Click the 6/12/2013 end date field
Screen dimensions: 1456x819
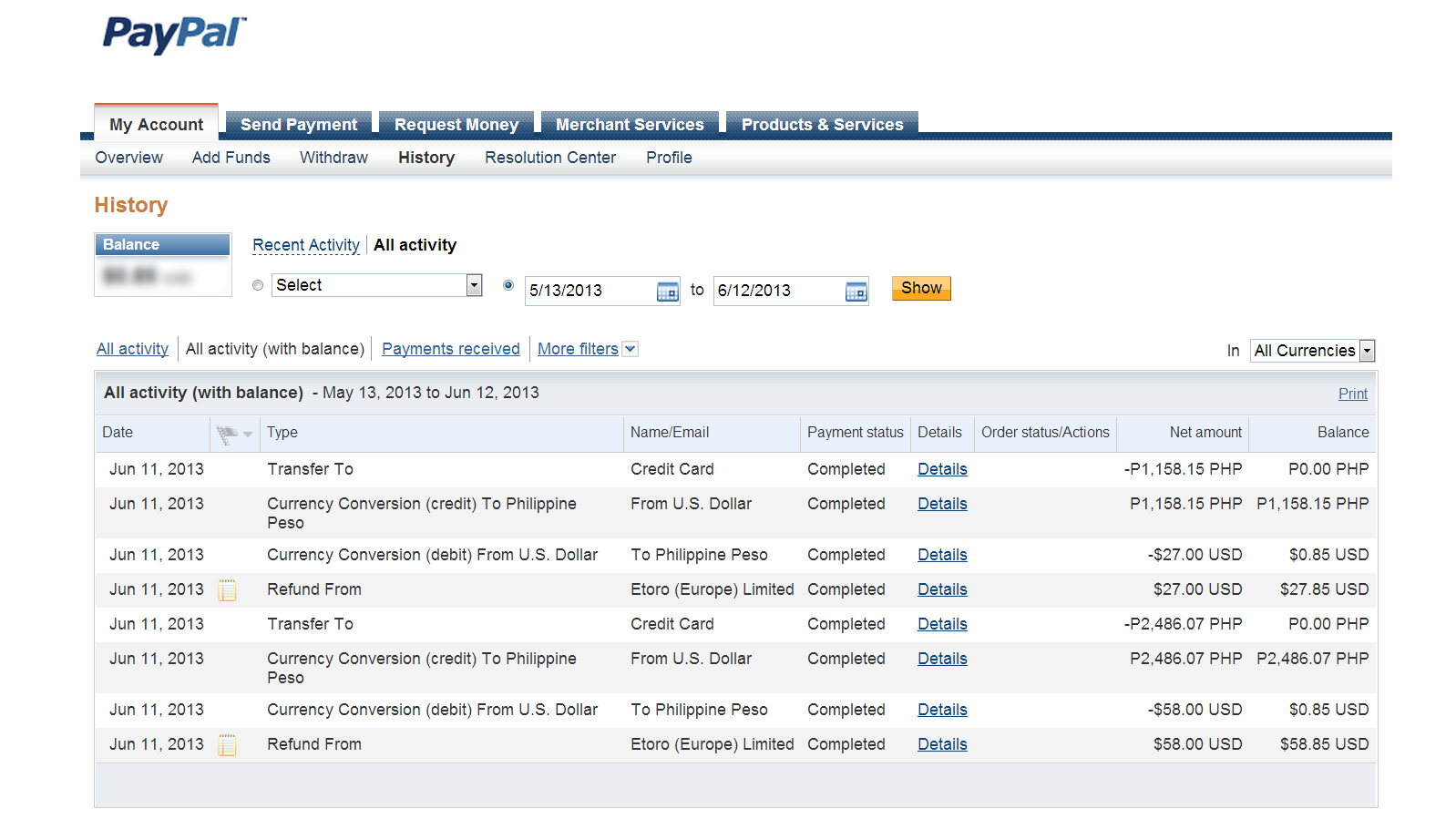click(x=776, y=291)
